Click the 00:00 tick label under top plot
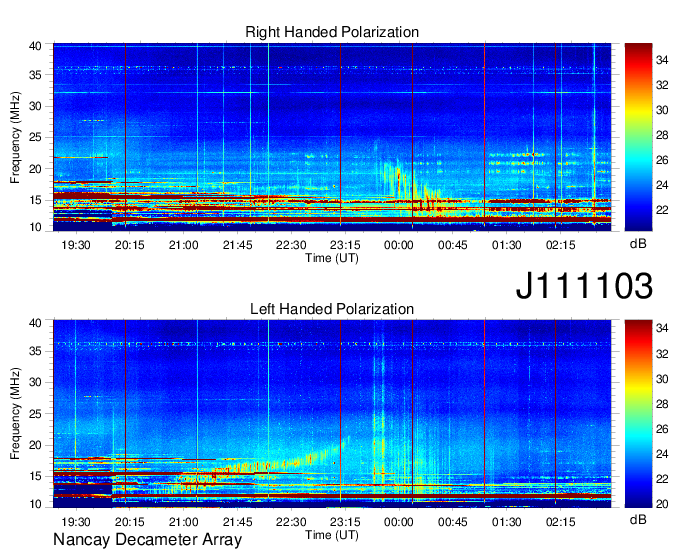 tap(399, 245)
